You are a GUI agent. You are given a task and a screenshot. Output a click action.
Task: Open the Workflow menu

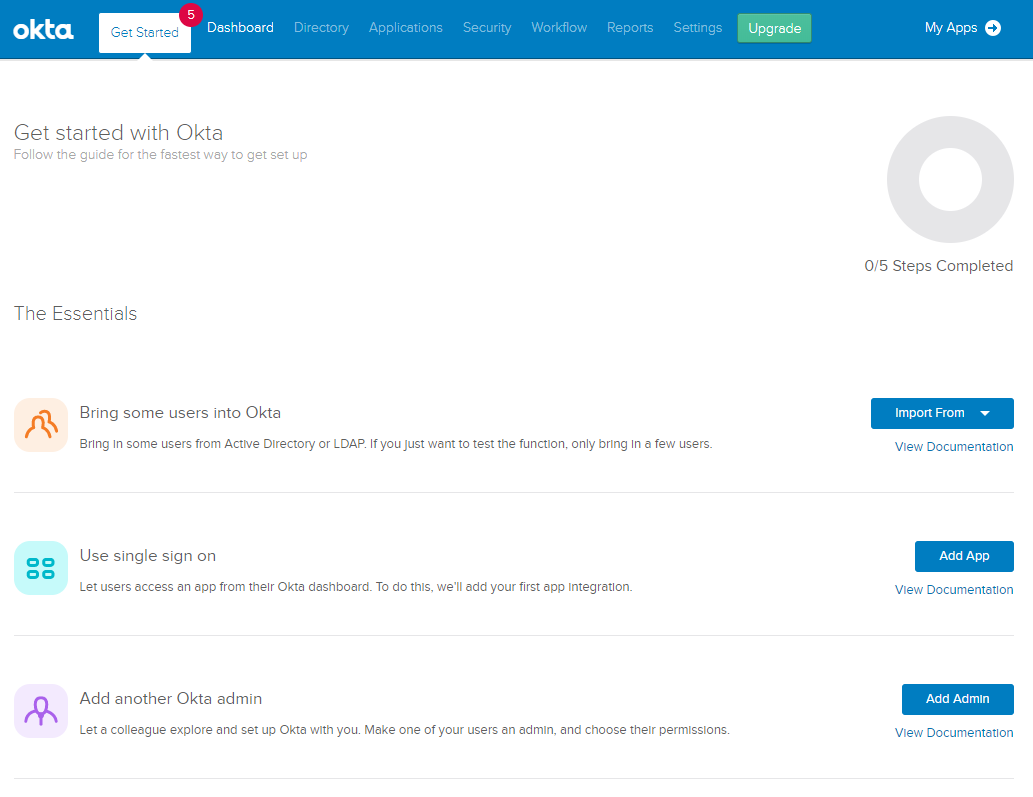pyautogui.click(x=559, y=27)
